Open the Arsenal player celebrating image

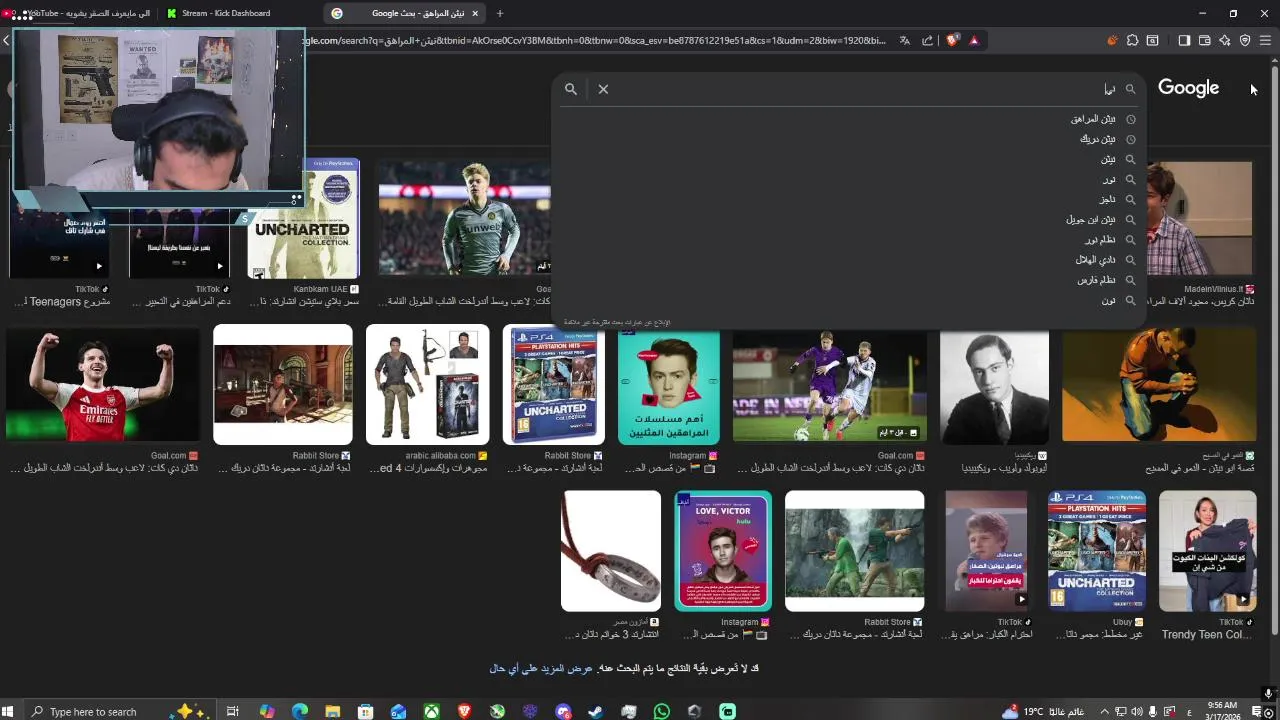(103, 384)
